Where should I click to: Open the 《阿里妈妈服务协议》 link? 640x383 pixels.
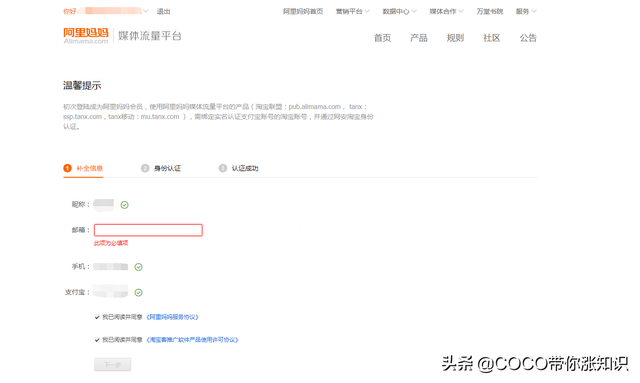[x=172, y=317]
